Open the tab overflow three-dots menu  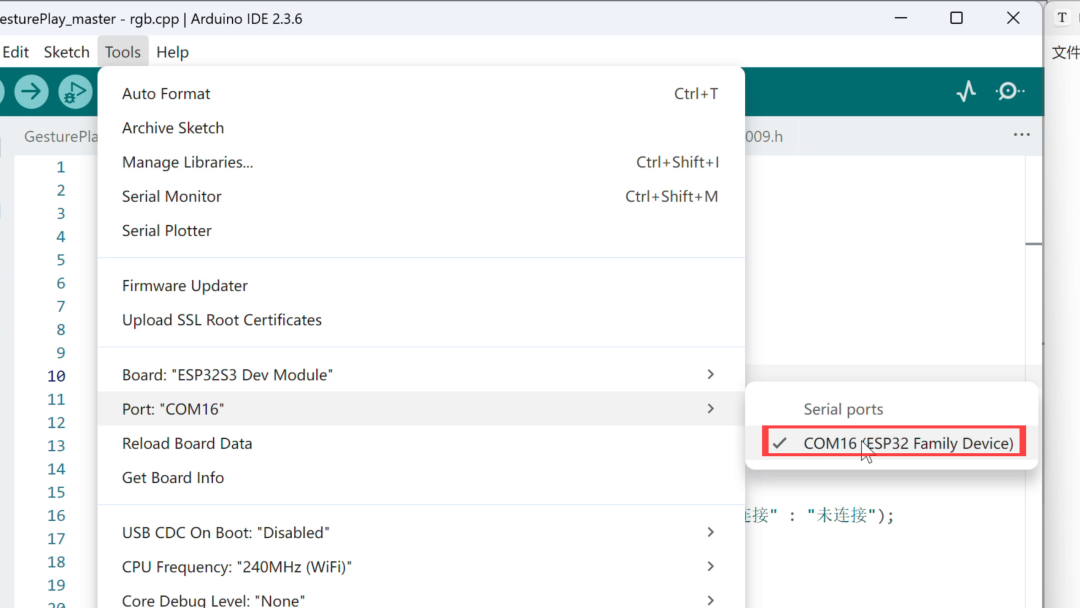pos(1021,135)
